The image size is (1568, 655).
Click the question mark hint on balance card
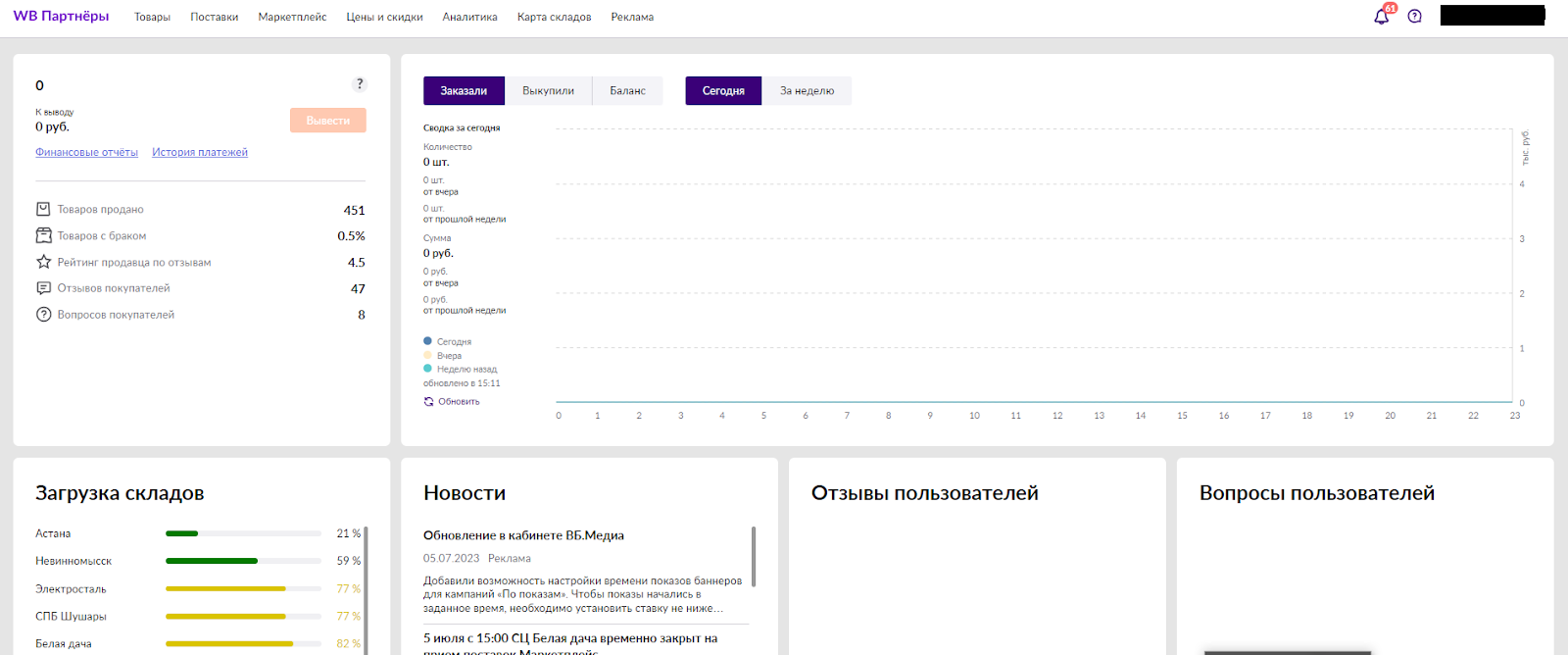(x=360, y=84)
